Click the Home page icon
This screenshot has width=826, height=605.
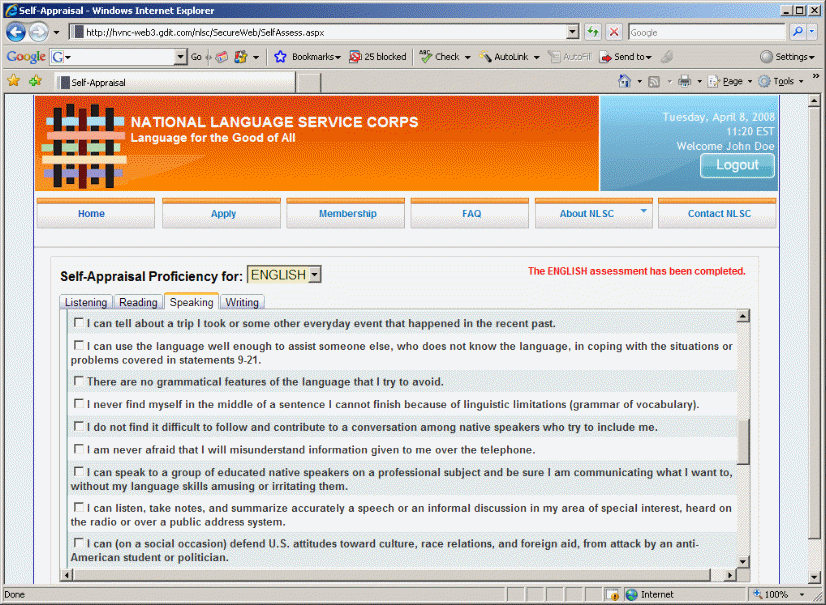(624, 81)
